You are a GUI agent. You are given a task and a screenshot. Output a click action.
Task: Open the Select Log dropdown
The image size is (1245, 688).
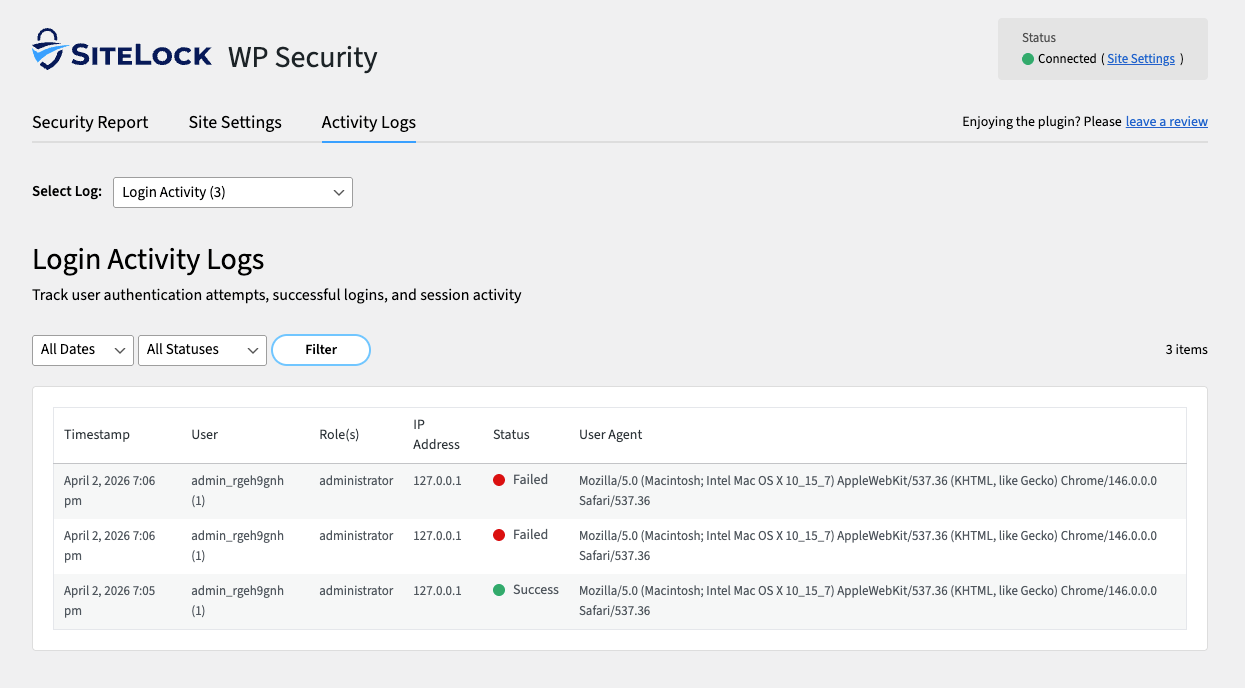coord(232,192)
